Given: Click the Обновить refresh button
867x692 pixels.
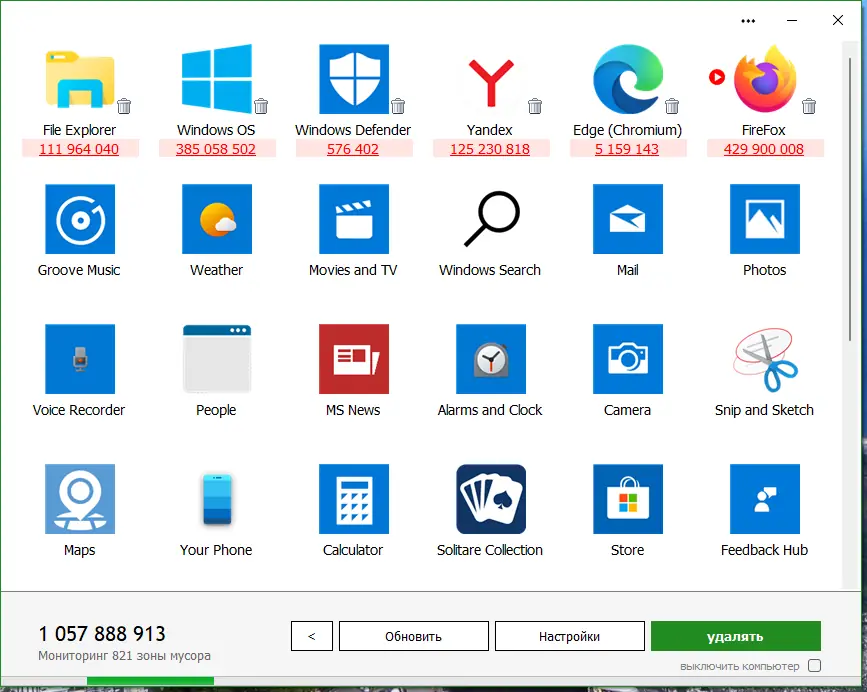Looking at the screenshot, I should (x=414, y=636).
